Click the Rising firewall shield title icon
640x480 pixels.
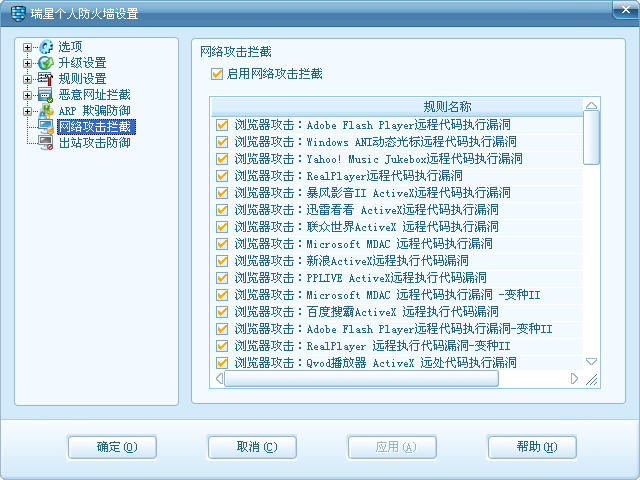click(18, 13)
